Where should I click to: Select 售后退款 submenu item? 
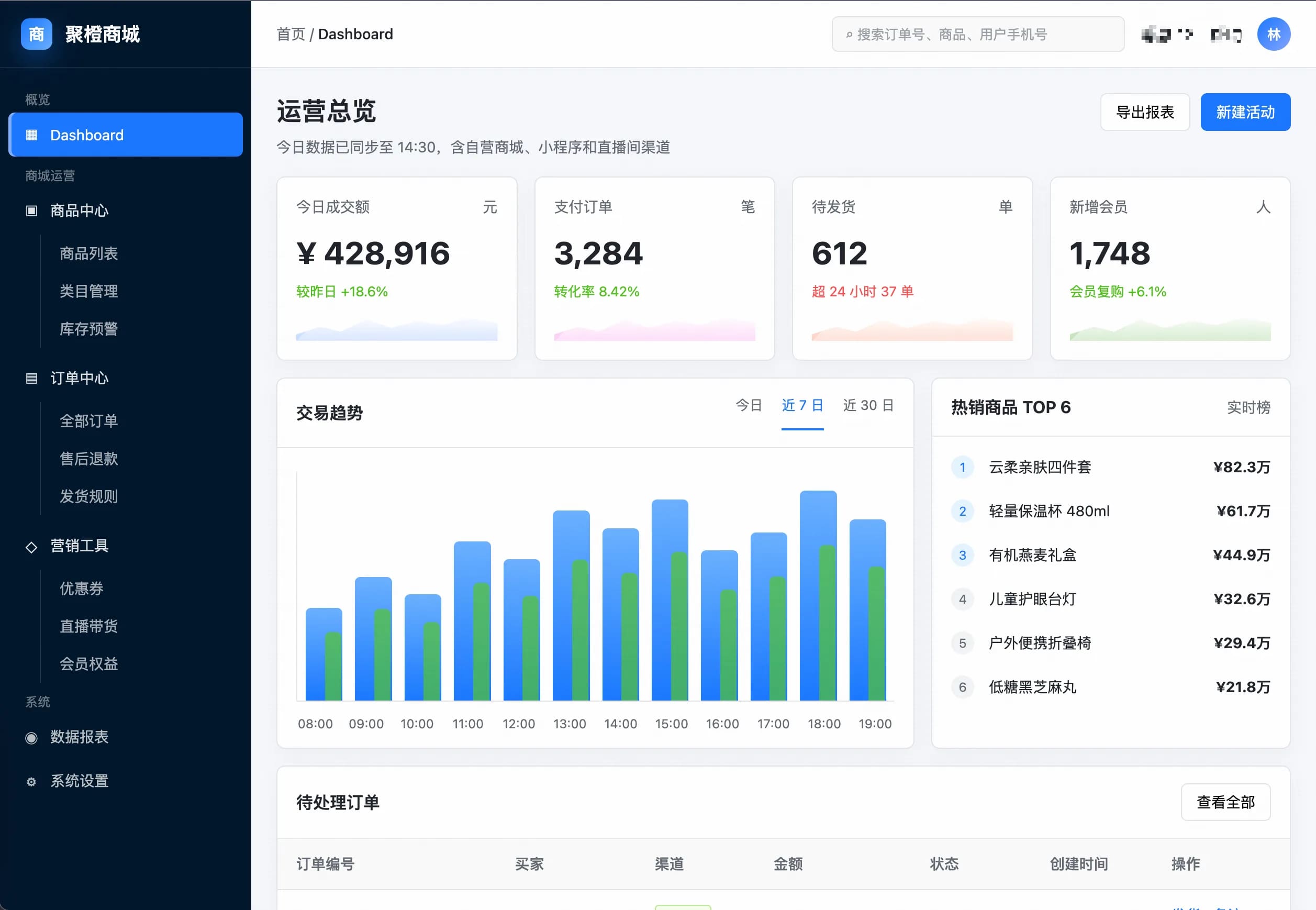[x=89, y=459]
